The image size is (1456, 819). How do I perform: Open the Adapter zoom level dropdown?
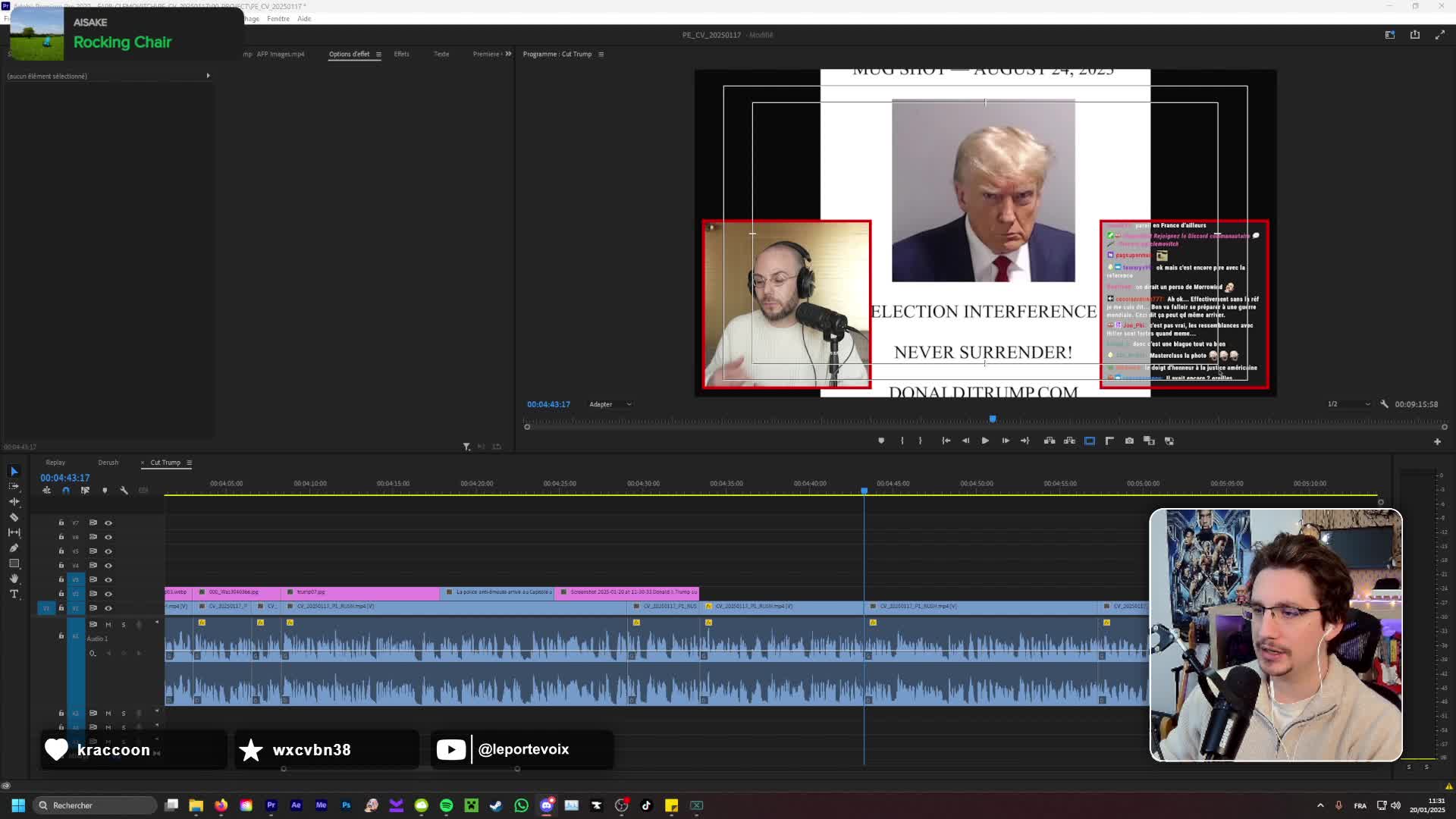[x=610, y=404]
